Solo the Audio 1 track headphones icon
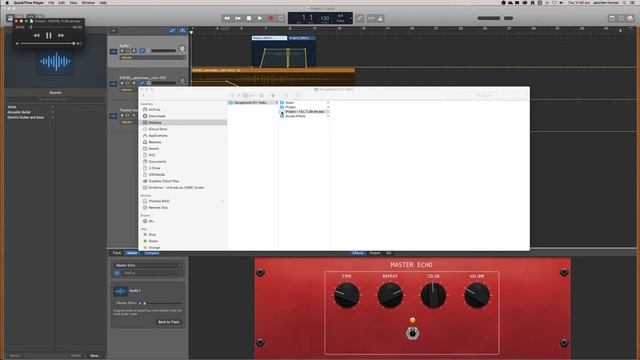This screenshot has width=640, height=360. coord(127,51)
